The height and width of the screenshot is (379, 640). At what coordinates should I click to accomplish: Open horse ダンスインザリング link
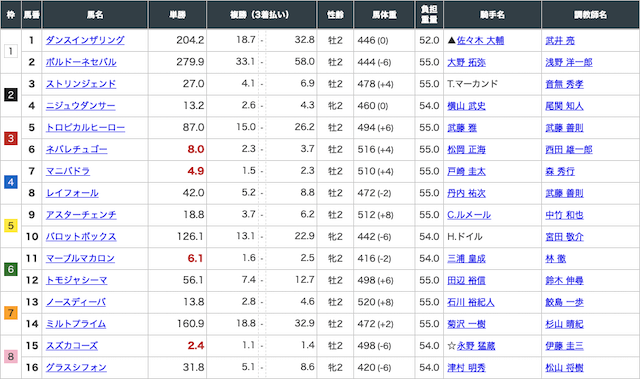click(85, 40)
